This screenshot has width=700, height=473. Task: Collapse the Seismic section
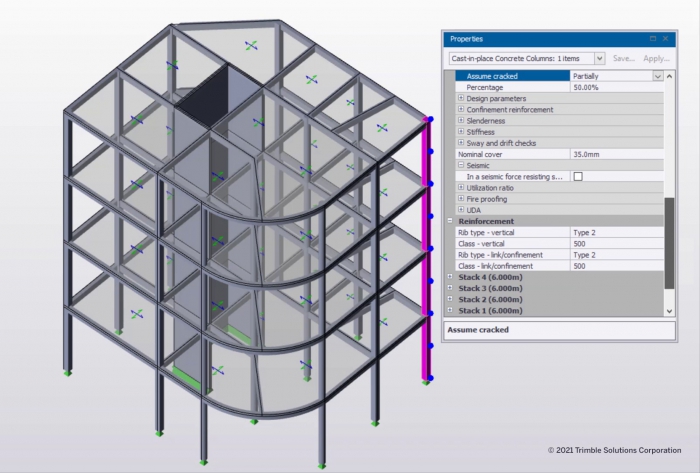460,165
